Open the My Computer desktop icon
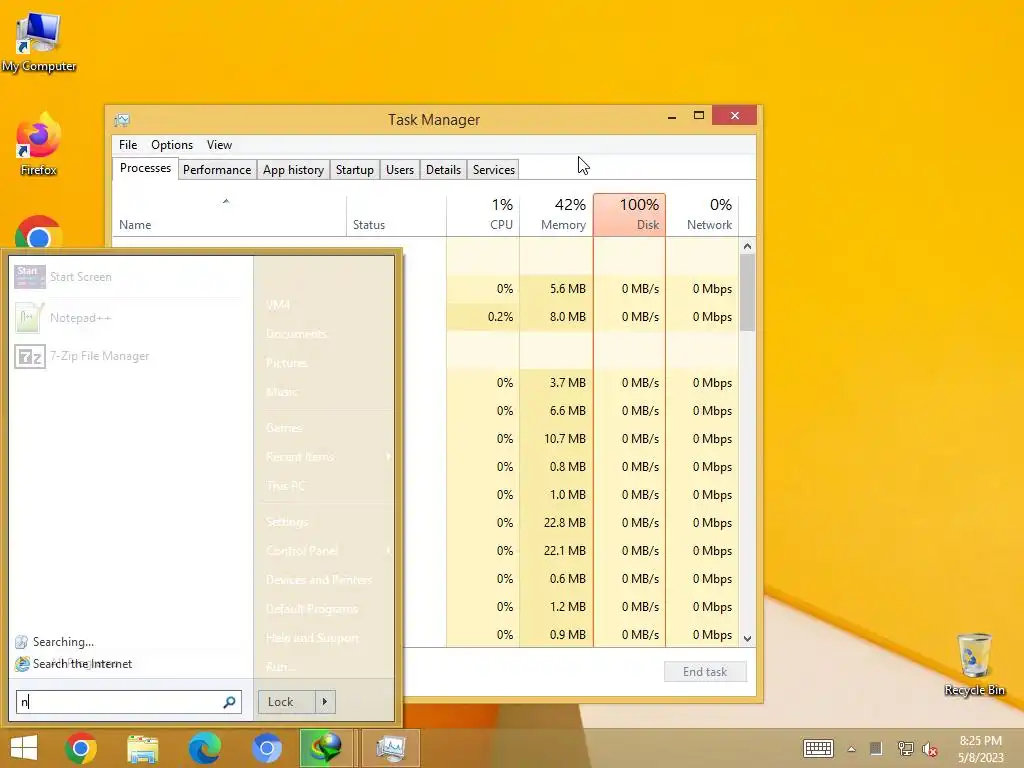Screen dimensions: 1024x768 pos(39,41)
